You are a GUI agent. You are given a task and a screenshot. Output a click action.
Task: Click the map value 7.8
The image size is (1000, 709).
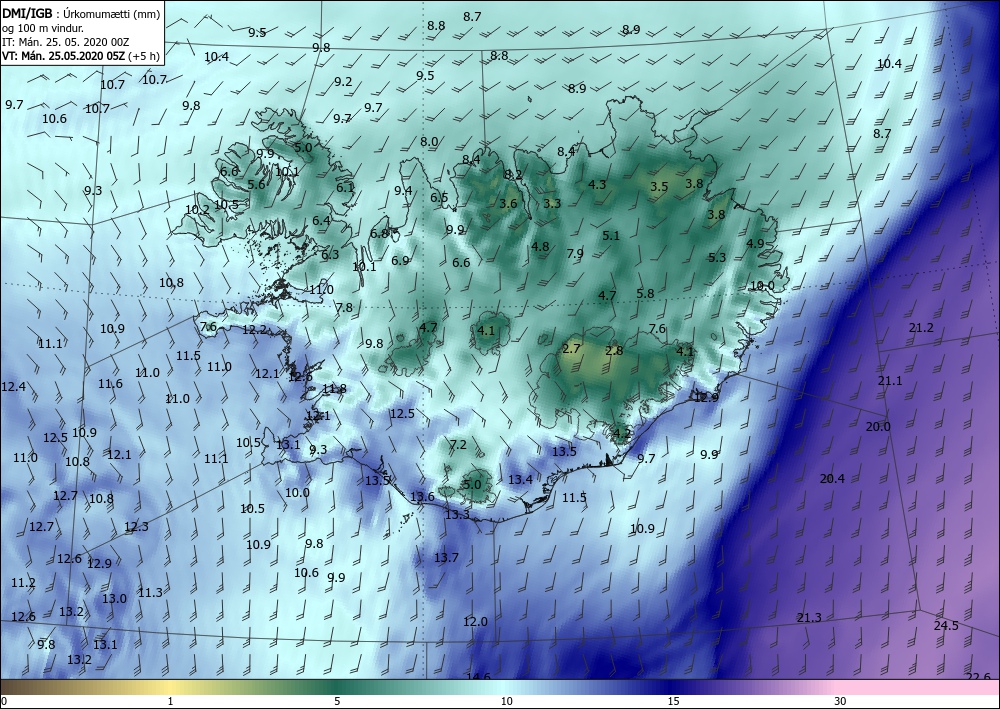click(x=344, y=307)
